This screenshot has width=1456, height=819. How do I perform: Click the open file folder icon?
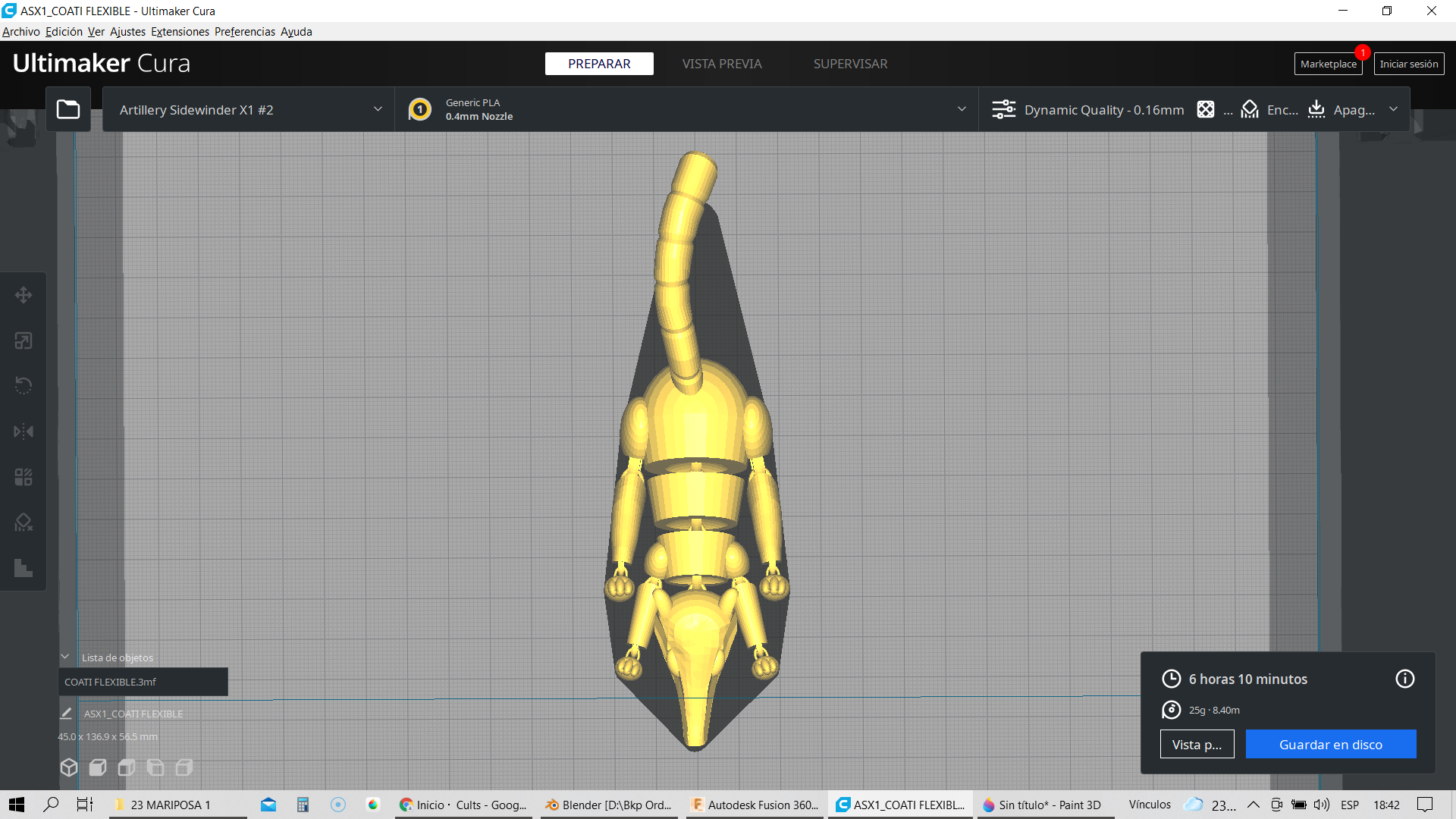[x=68, y=110]
